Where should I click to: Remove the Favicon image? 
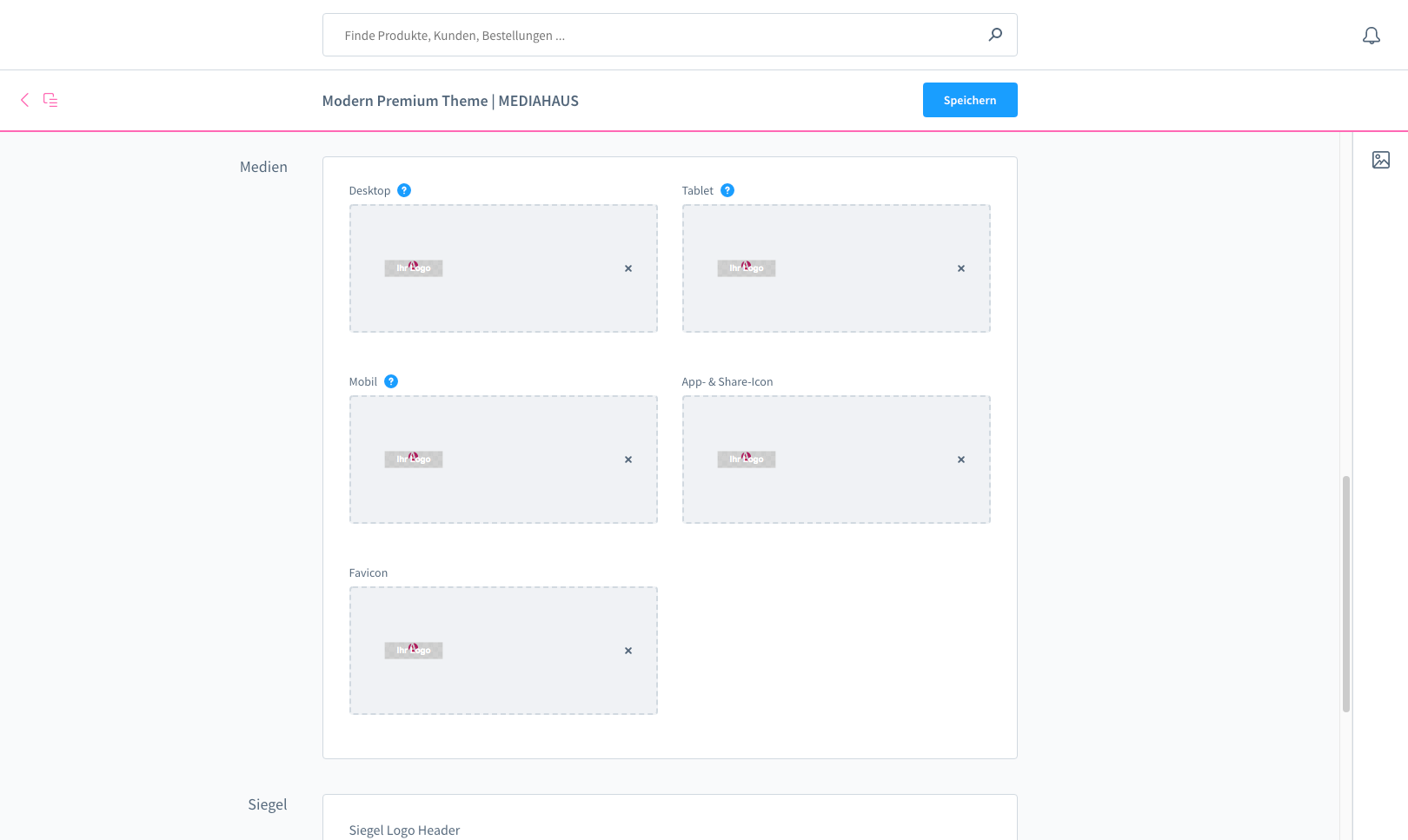pos(628,650)
